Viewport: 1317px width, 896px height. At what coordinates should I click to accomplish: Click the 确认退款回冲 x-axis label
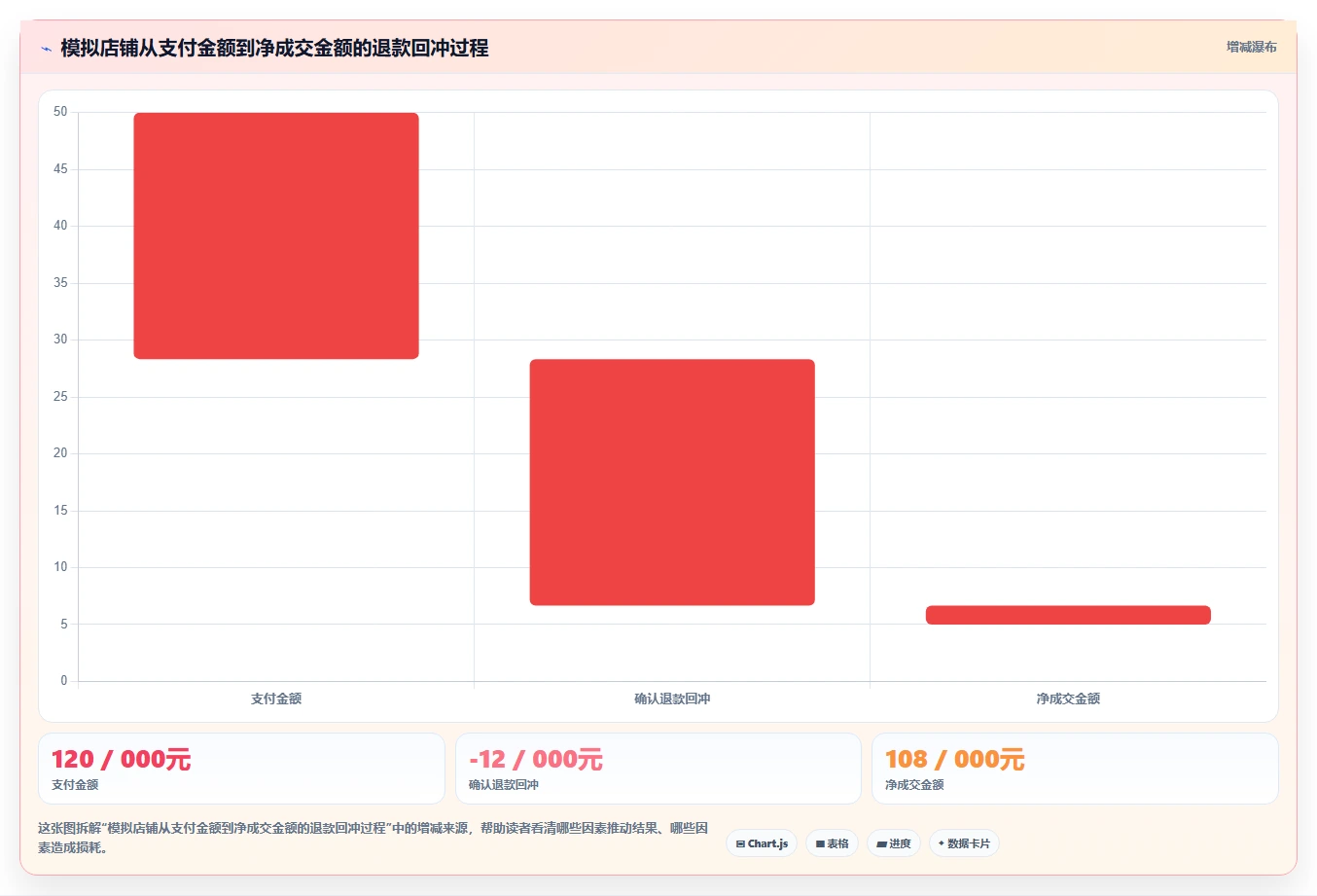click(x=672, y=699)
